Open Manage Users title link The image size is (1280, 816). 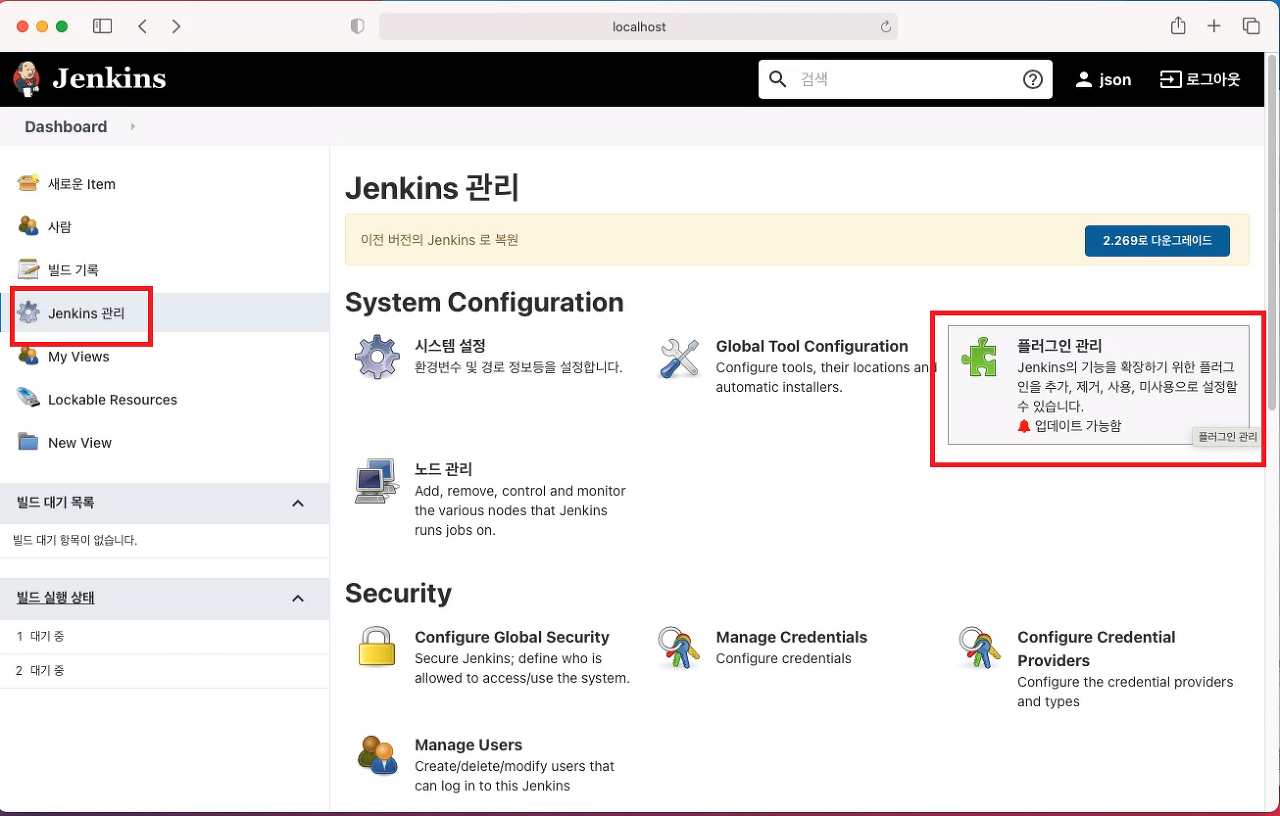[469, 745]
